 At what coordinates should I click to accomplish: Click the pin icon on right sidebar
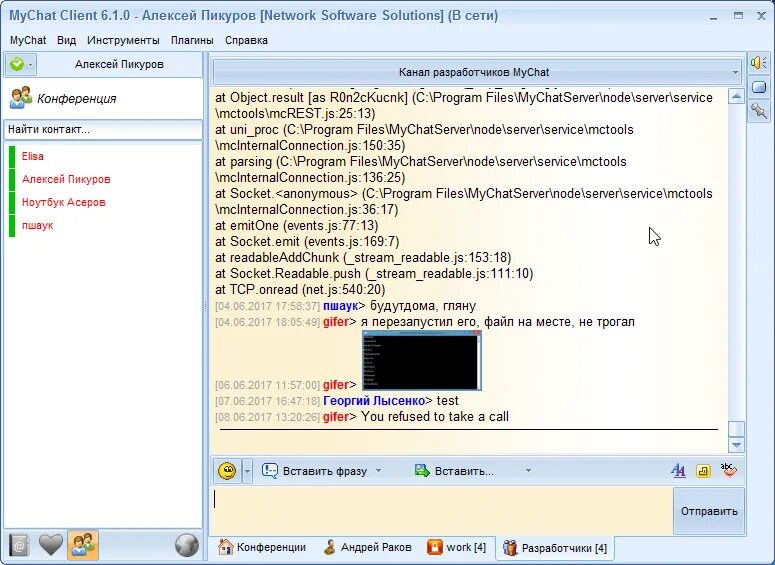[x=759, y=111]
